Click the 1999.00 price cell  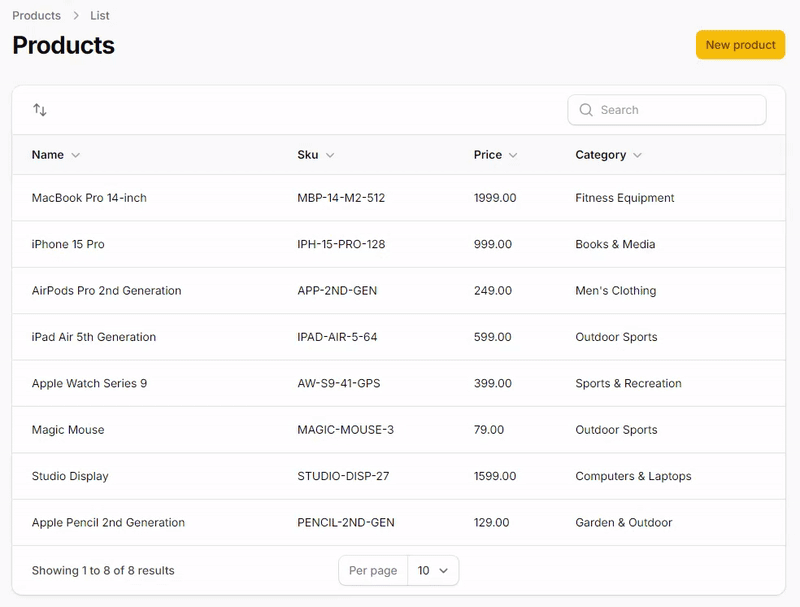(495, 198)
